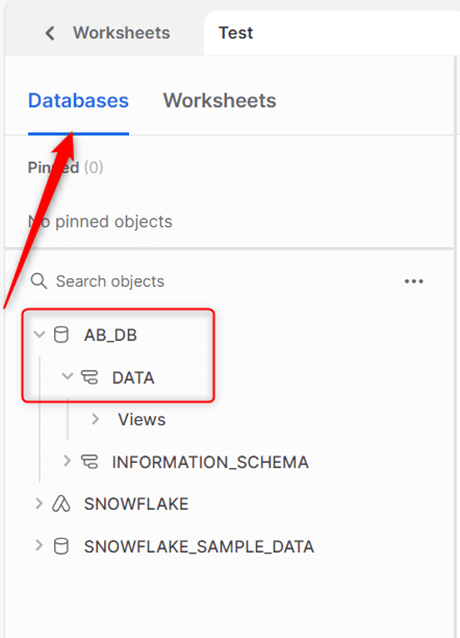Expand the SNOWFLAKE database node
Image resolution: width=460 pixels, height=638 pixels.
39,503
